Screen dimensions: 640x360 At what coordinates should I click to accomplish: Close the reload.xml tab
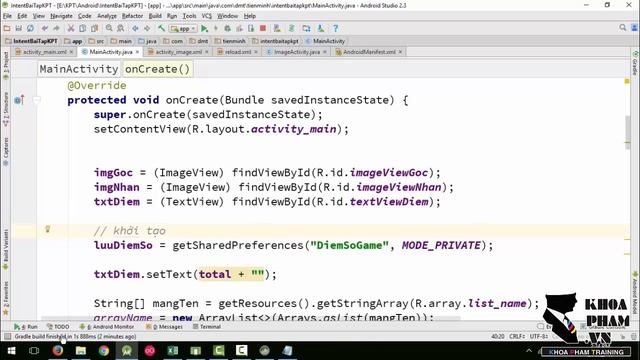pos(256,52)
